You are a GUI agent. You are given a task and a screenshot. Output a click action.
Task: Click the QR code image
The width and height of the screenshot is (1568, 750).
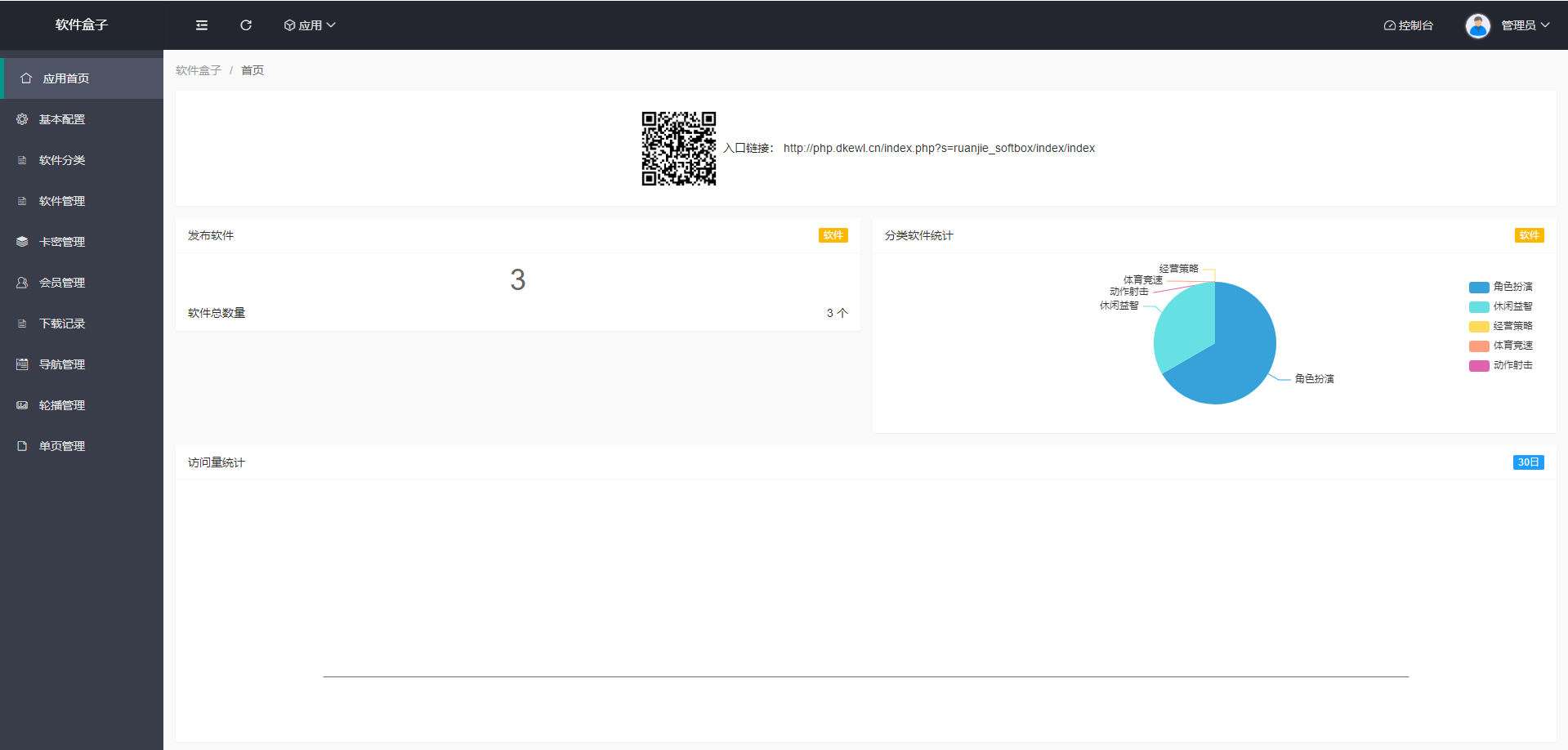(x=678, y=149)
